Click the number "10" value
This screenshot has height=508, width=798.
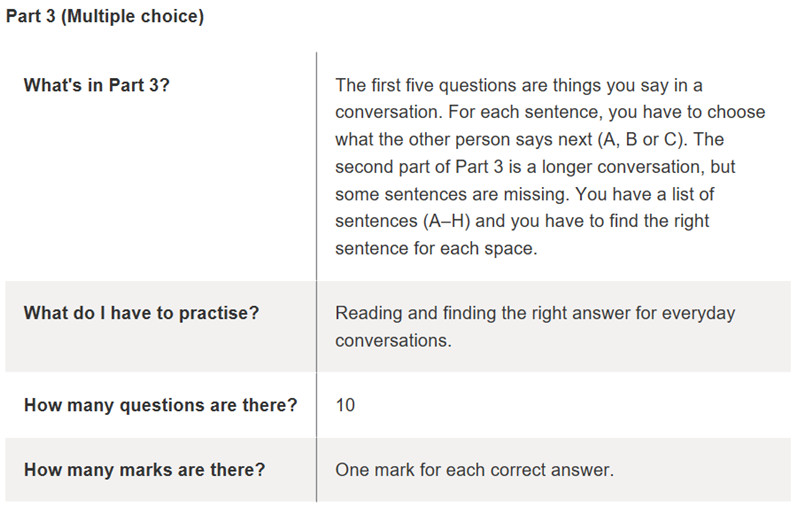tap(345, 406)
